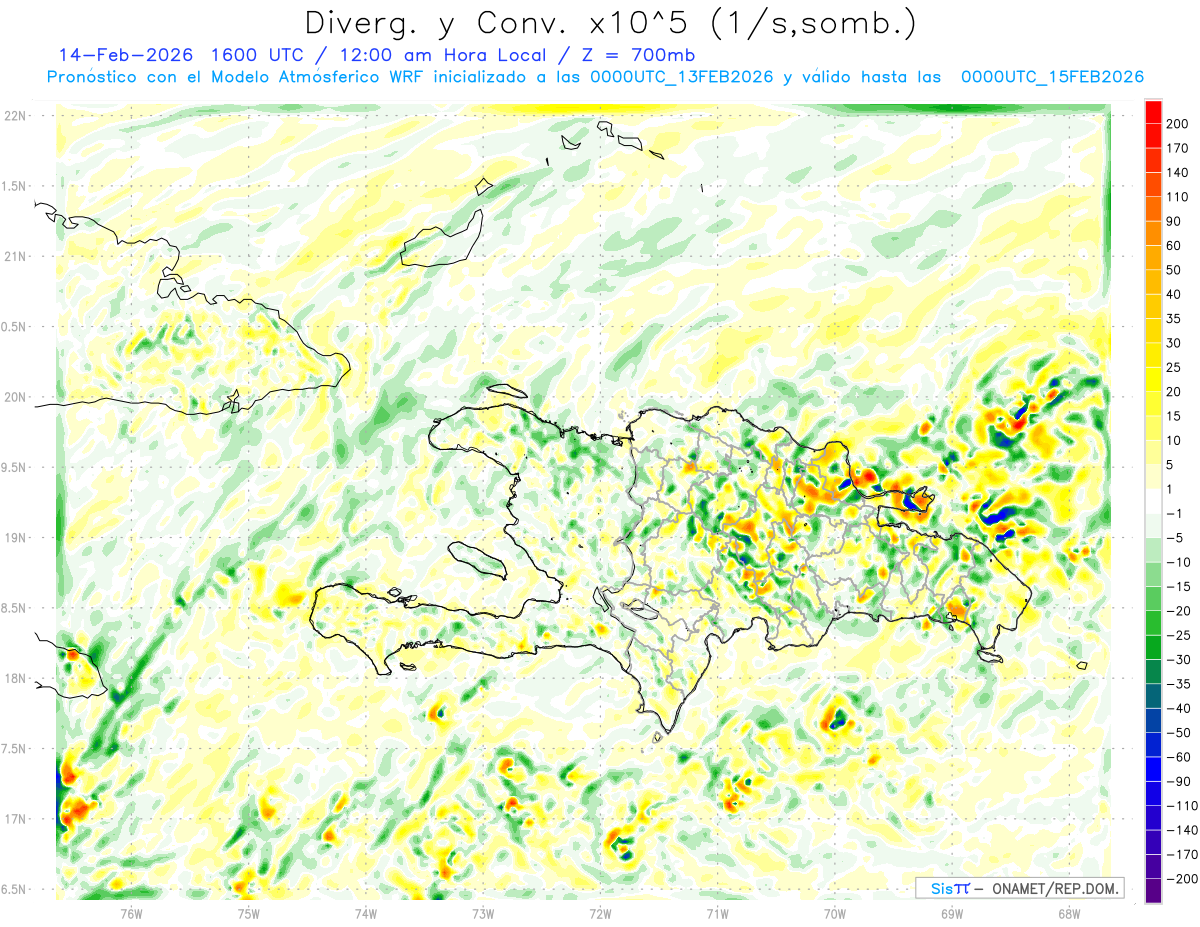This screenshot has height=927, width=1200.
Task: Click the red swatch above the 200 label
Action: [1153, 111]
